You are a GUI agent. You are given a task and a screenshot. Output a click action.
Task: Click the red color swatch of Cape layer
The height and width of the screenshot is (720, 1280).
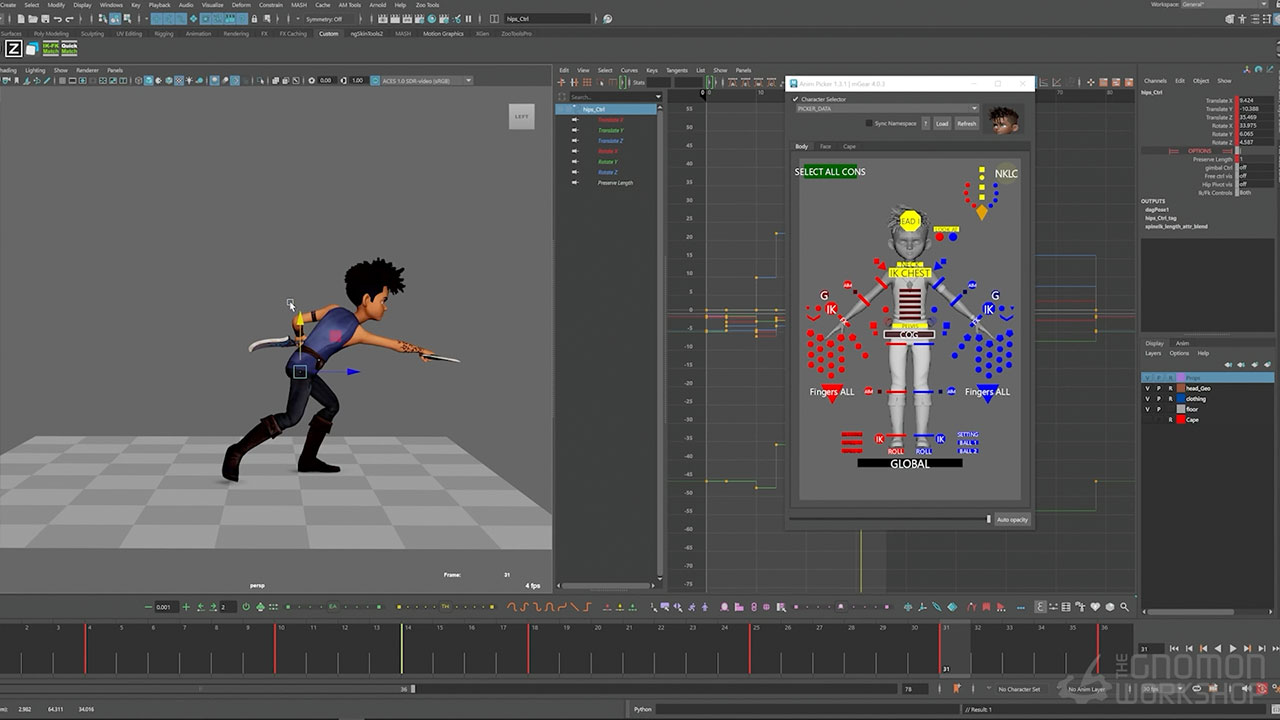(1180, 420)
